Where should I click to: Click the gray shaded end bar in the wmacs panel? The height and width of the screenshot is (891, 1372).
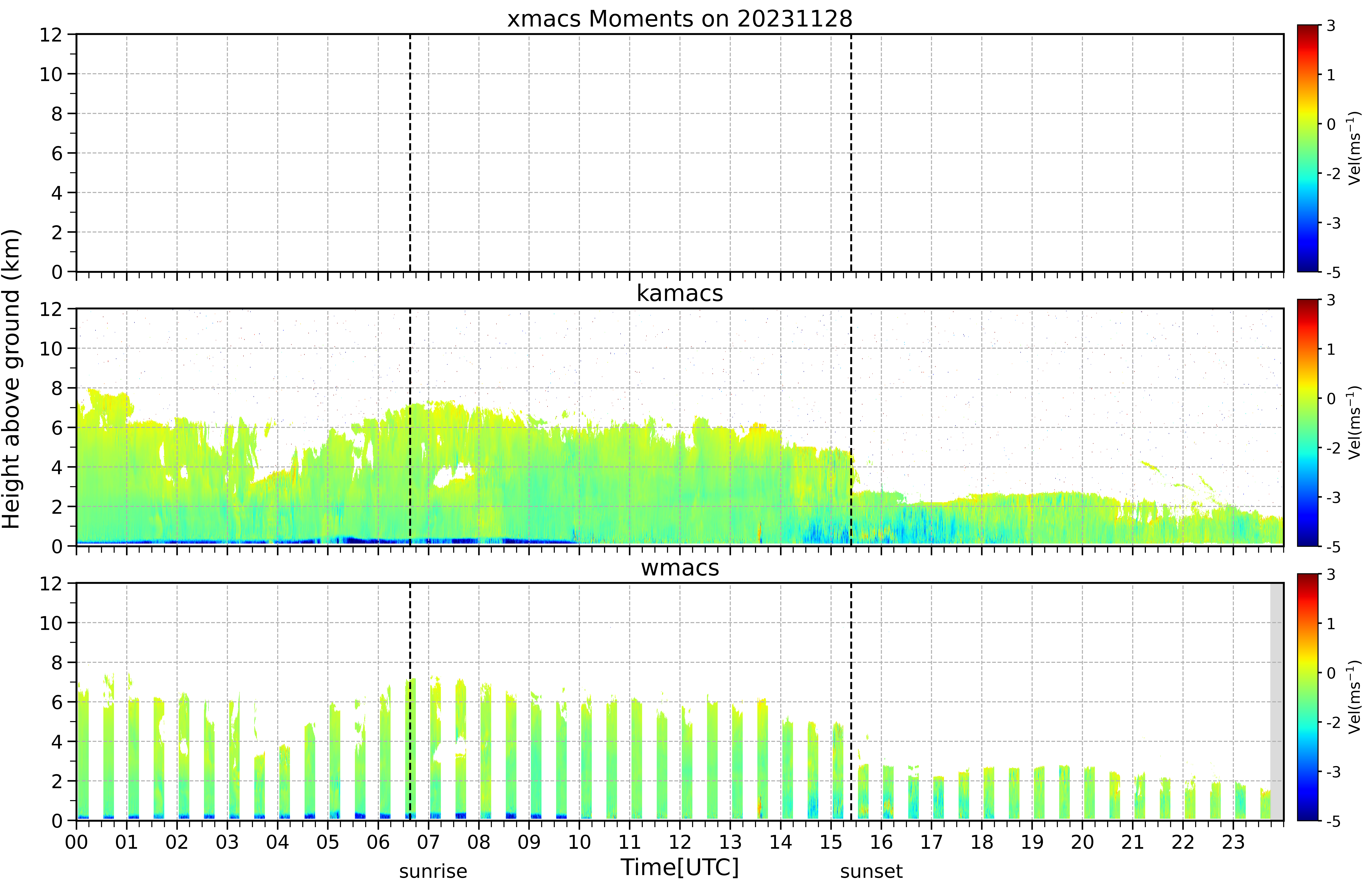click(1277, 702)
